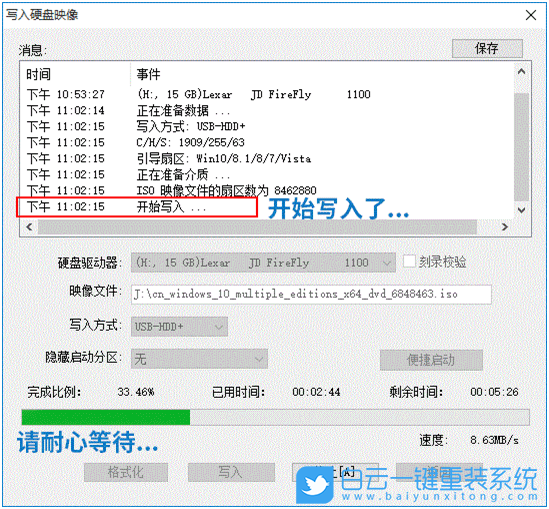Open the 硬盘驱动器 dropdown
Viewport: 549px width, 509px height.
click(x=263, y=263)
